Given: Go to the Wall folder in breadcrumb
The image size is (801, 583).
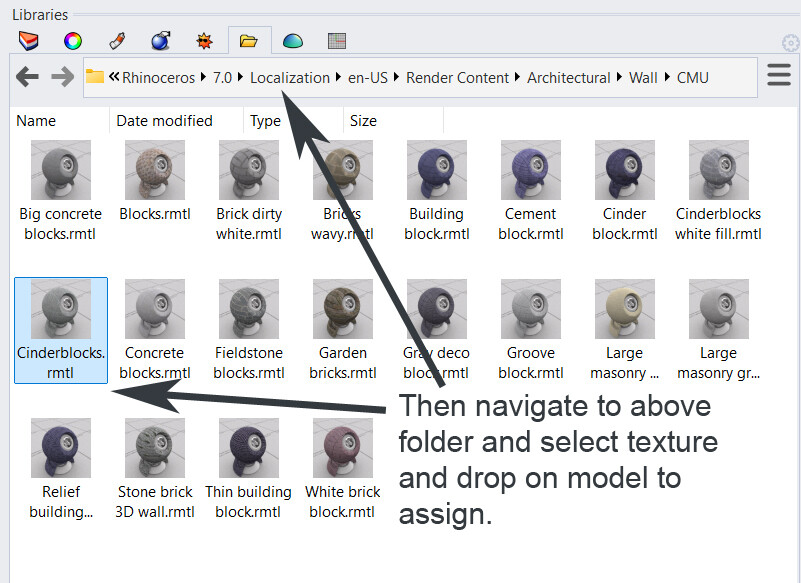Looking at the screenshot, I should pyautogui.click(x=643, y=78).
